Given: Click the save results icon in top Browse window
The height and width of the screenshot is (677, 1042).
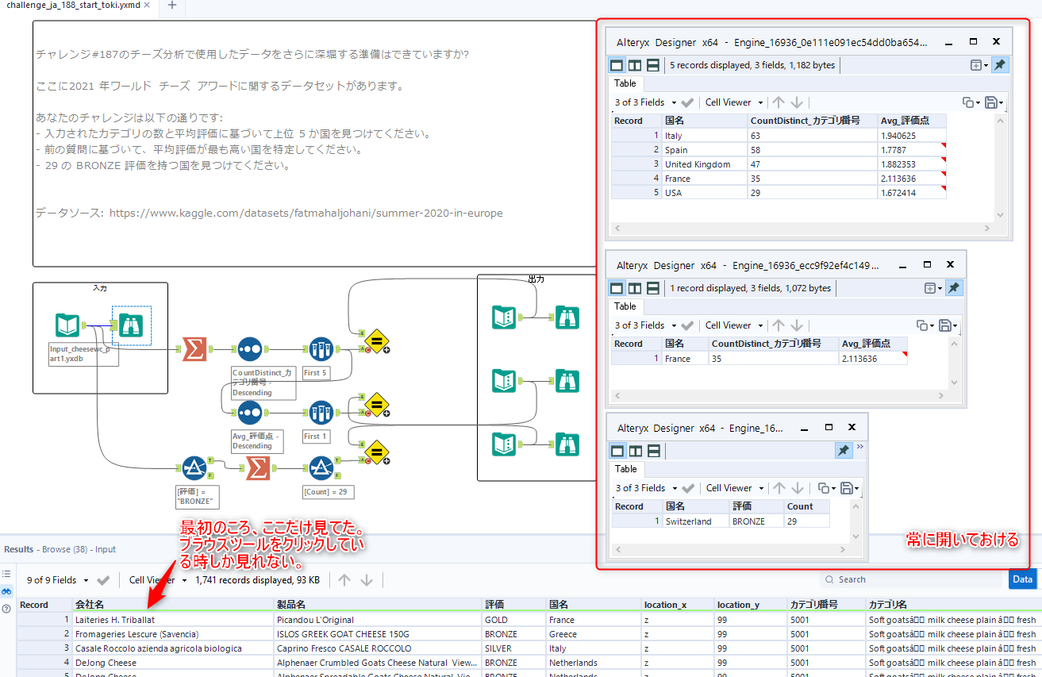Looking at the screenshot, I should pyautogui.click(x=991, y=101).
